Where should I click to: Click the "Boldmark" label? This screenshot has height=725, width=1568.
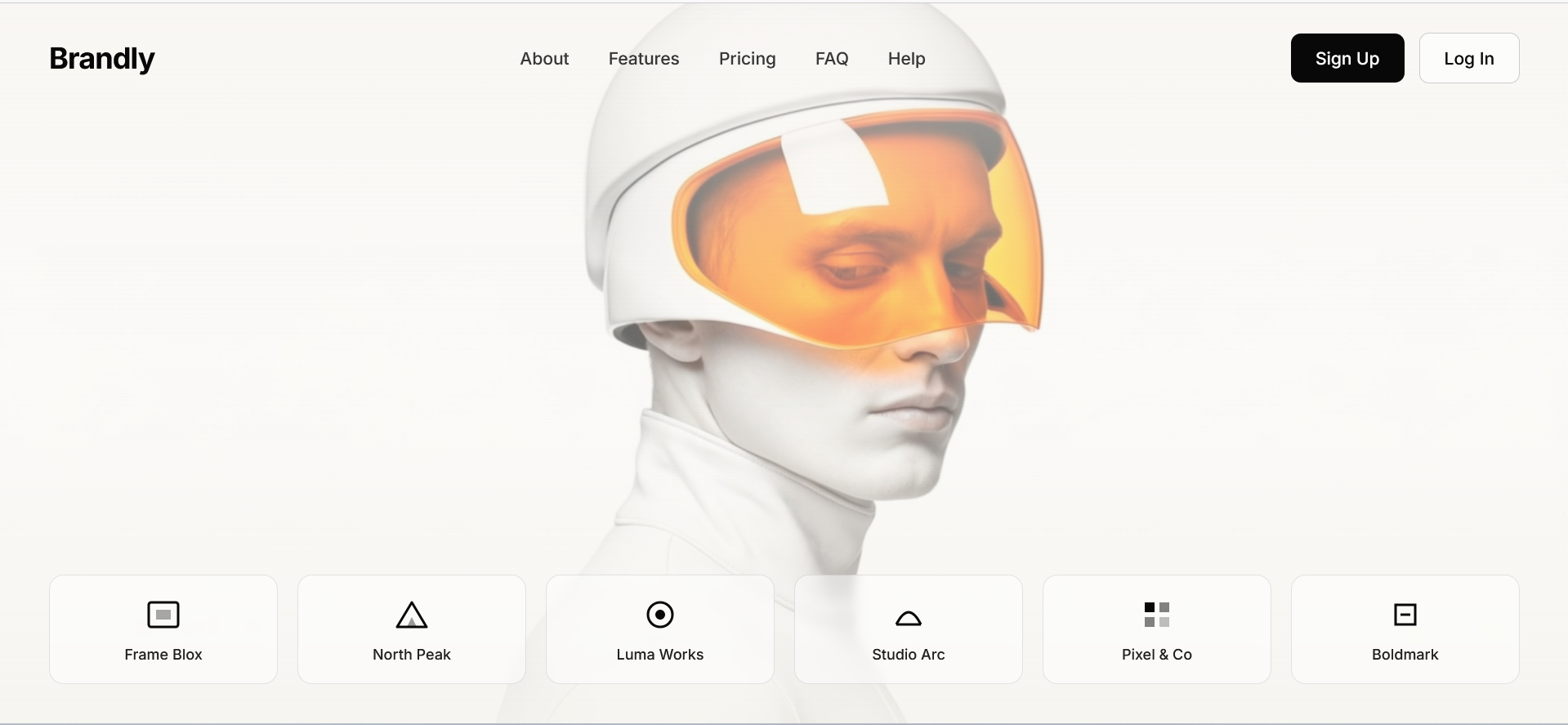[1405, 655]
